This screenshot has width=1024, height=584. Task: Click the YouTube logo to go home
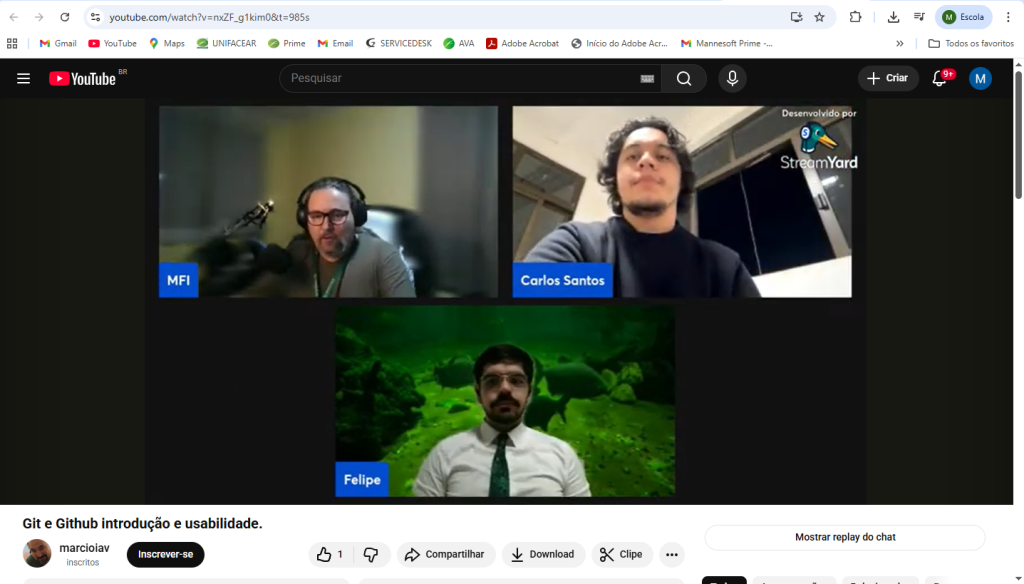[x=84, y=78]
